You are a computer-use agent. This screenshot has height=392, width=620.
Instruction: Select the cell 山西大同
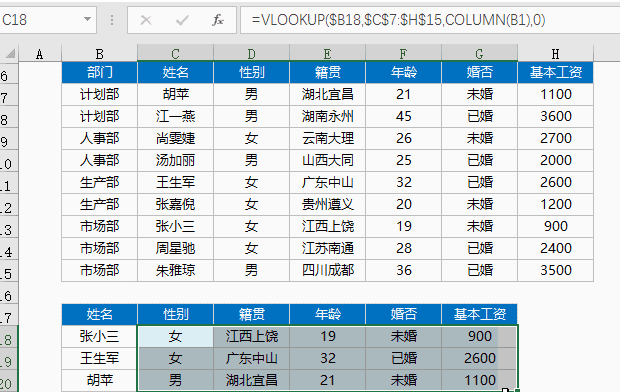(327, 160)
